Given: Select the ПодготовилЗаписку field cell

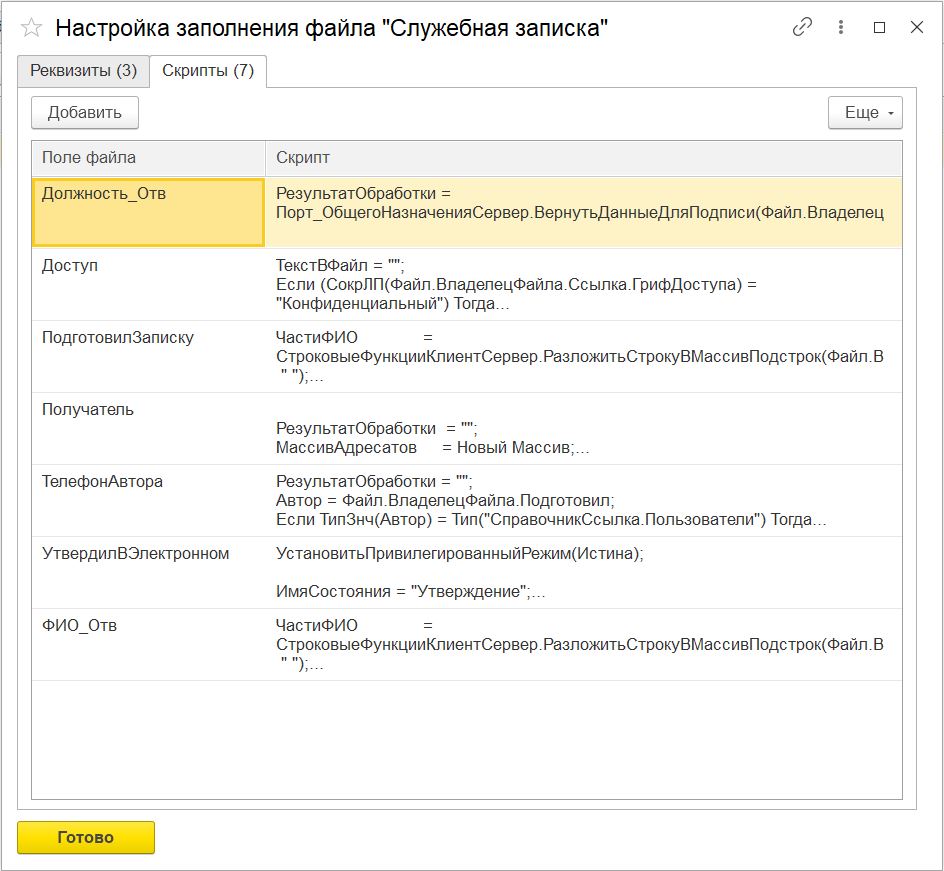Looking at the screenshot, I should (x=148, y=357).
